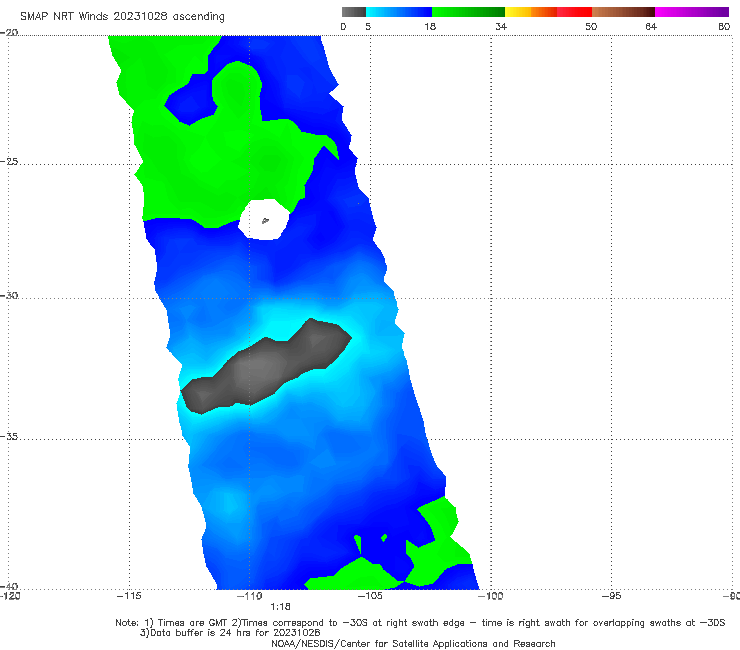Click the longitude label '-115'
740x650 pixels.
129,596
